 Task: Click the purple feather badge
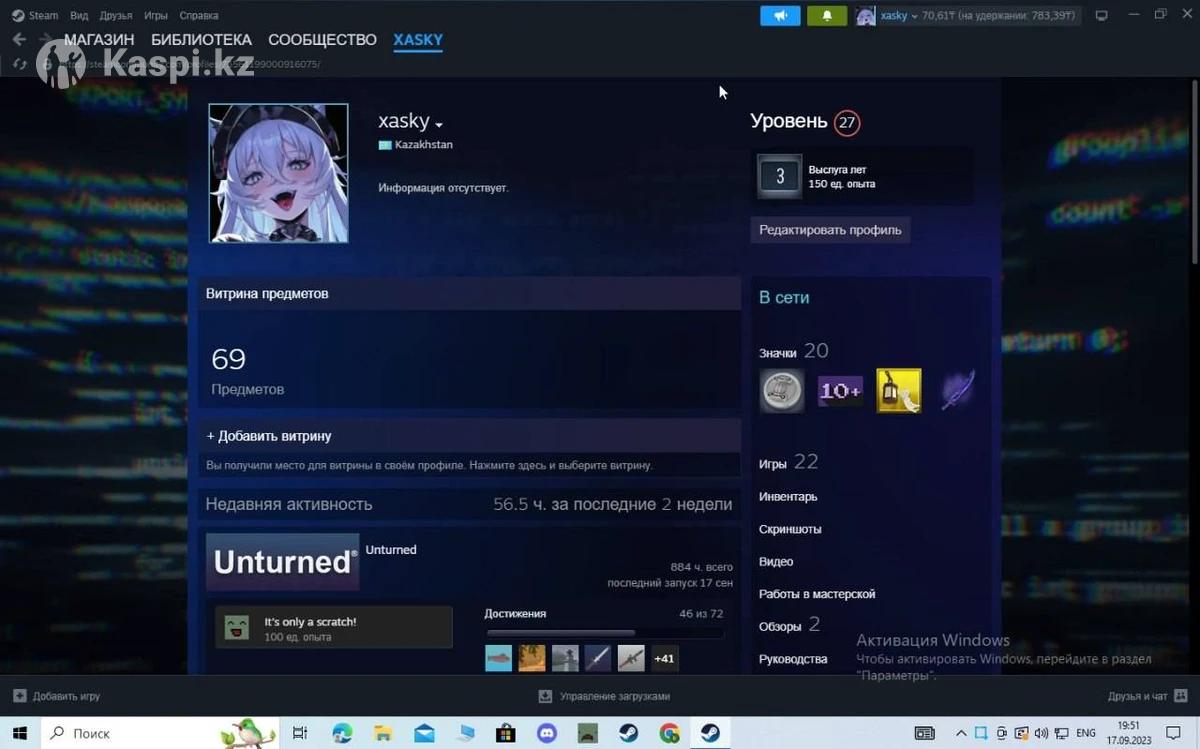pyautogui.click(x=957, y=390)
